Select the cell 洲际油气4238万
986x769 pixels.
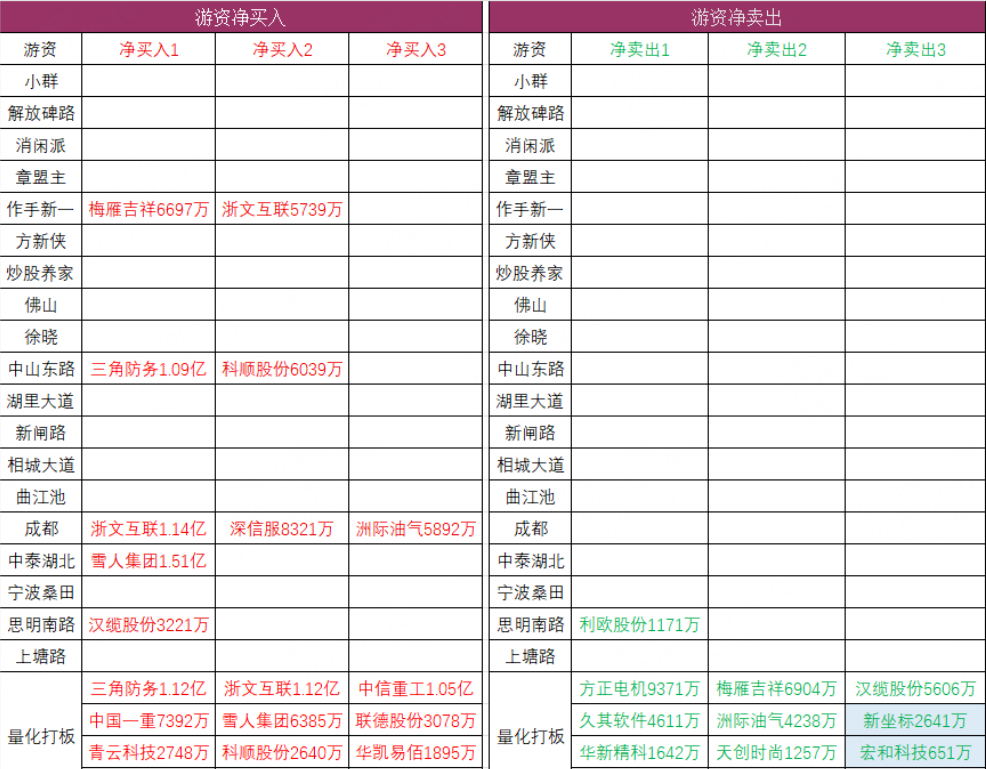(777, 721)
